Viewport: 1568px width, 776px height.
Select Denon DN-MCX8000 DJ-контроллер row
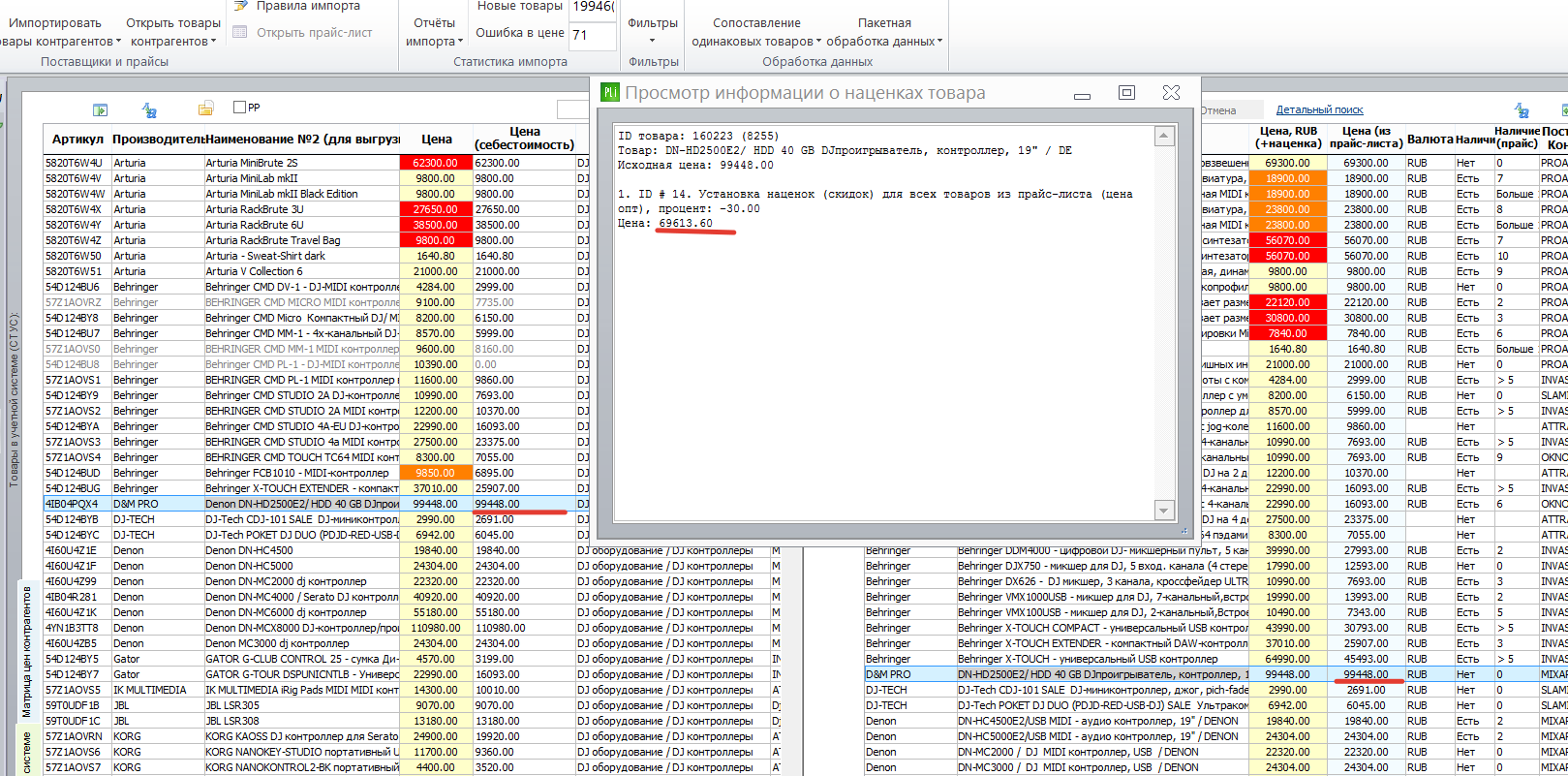click(301, 628)
